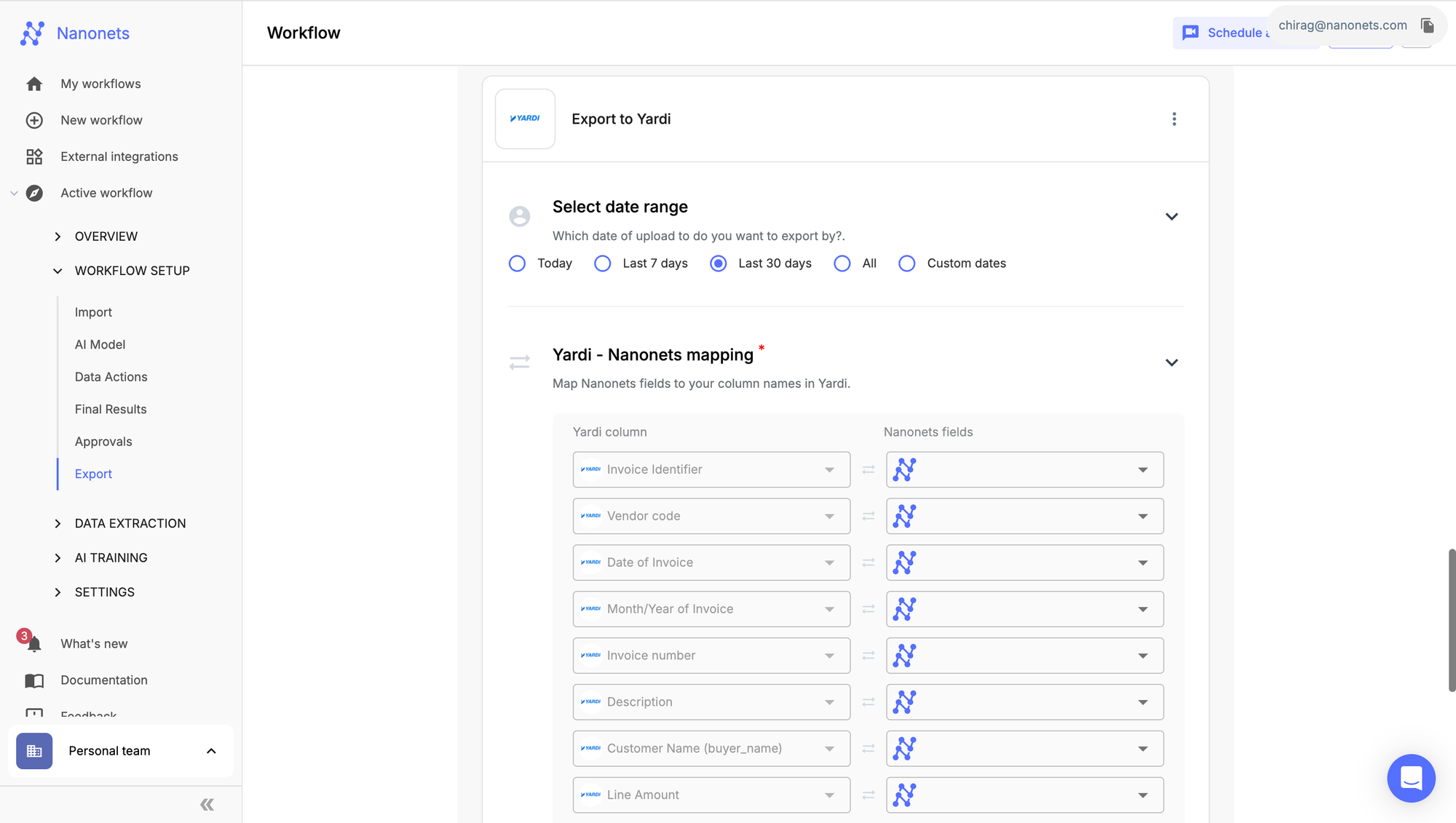The height and width of the screenshot is (823, 1456).
Task: Select the Today radio option
Action: point(517,263)
